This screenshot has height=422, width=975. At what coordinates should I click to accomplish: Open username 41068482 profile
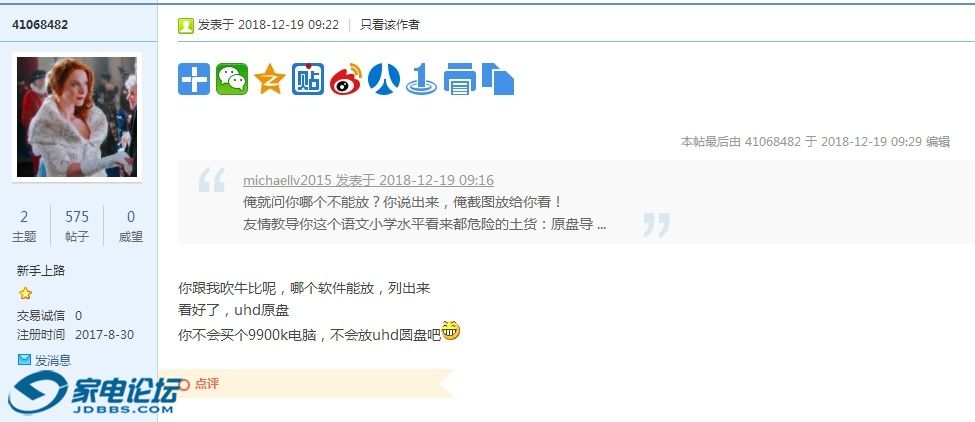click(40, 25)
